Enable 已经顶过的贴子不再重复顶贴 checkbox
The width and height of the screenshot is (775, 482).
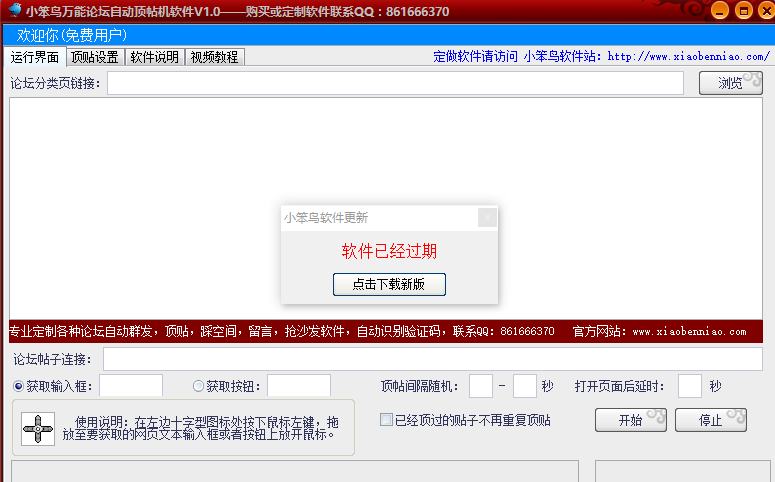[386, 420]
